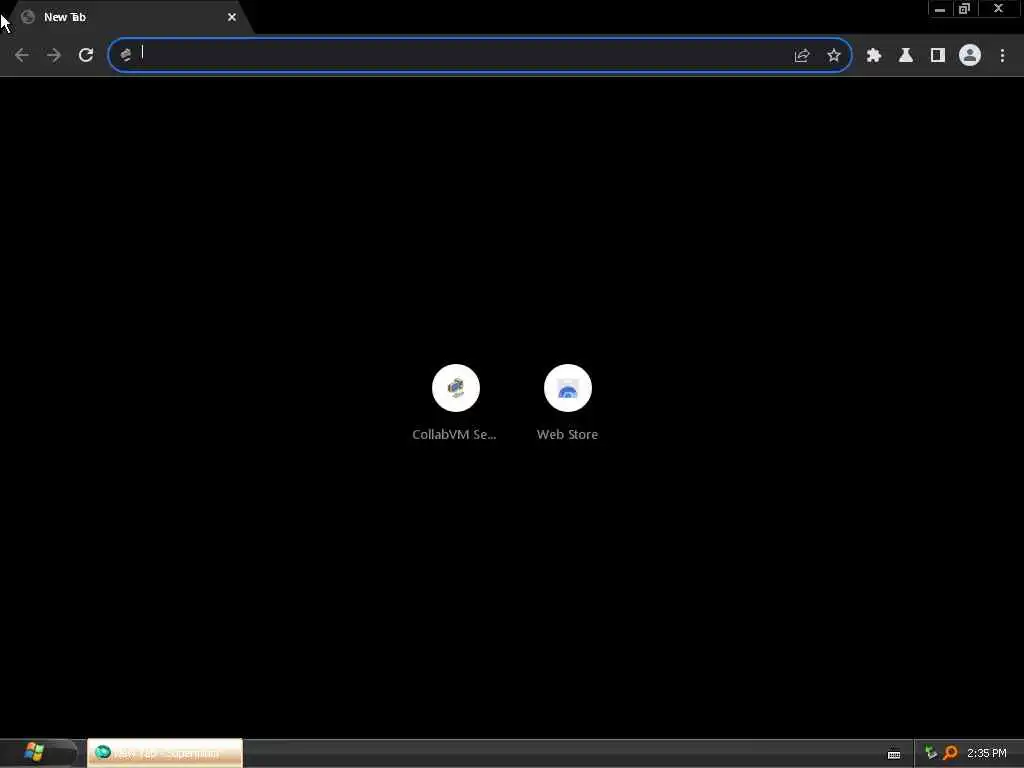Open the on-screen keyboard tray icon
Viewport: 1024px width, 768px height.
tap(894, 754)
